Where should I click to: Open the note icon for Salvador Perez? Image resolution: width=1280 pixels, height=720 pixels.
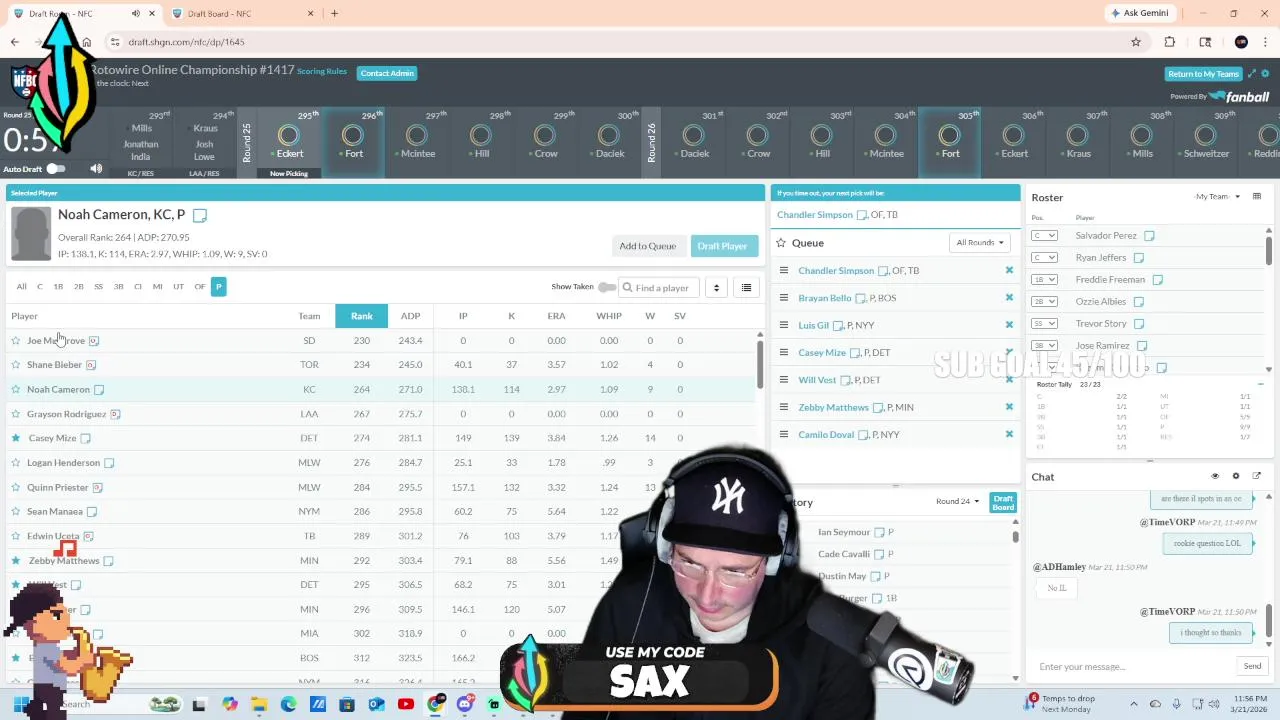click(x=1149, y=236)
